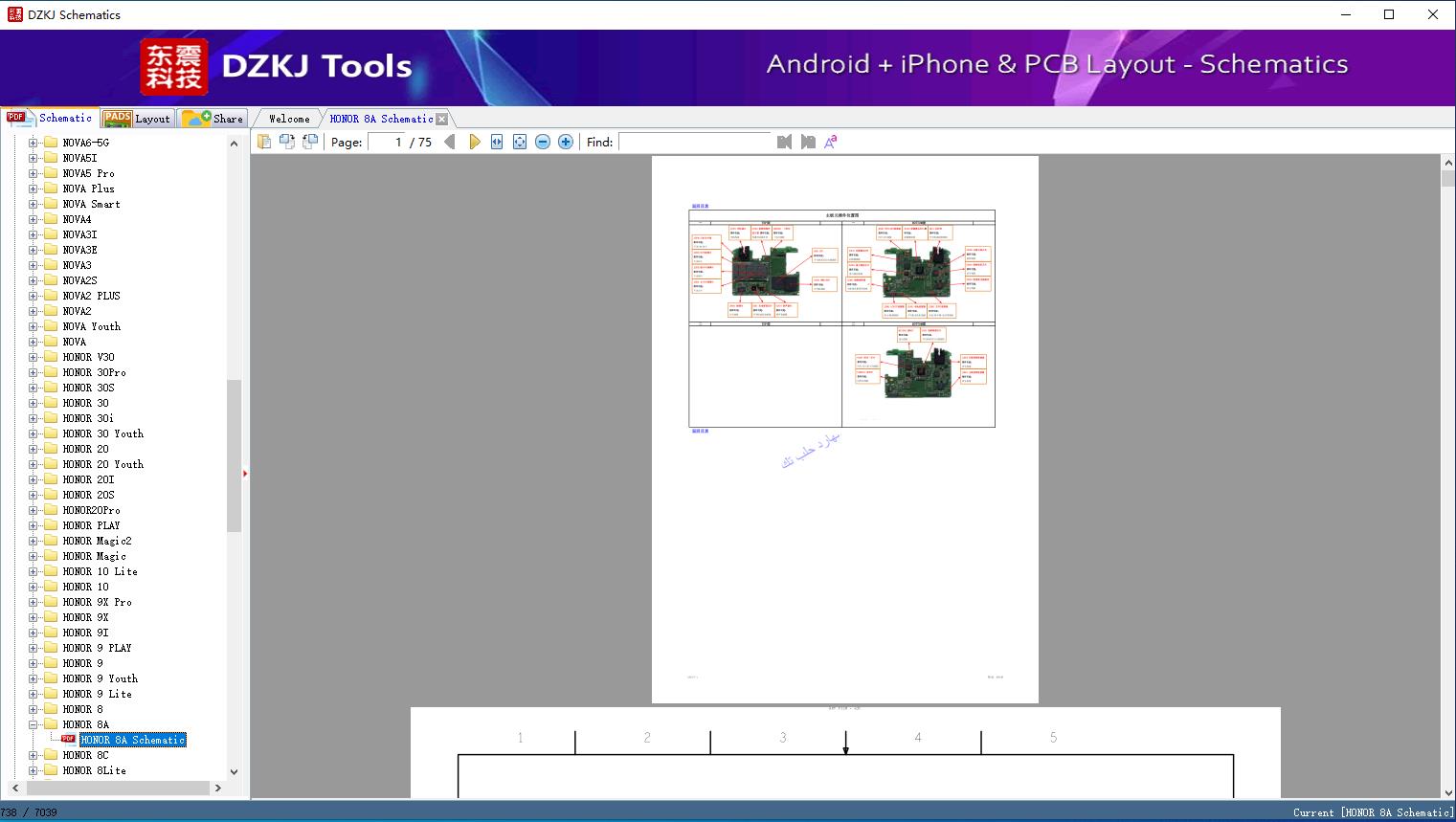Expand the HONOR 20 Youth folder

33,464
